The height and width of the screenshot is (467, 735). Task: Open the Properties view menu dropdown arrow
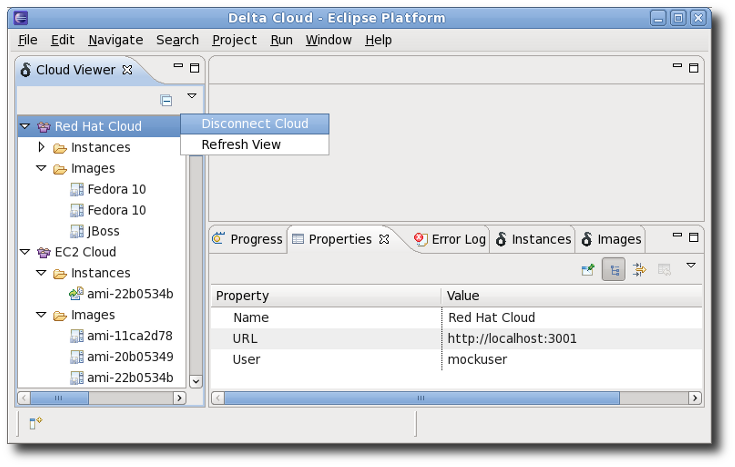(690, 265)
